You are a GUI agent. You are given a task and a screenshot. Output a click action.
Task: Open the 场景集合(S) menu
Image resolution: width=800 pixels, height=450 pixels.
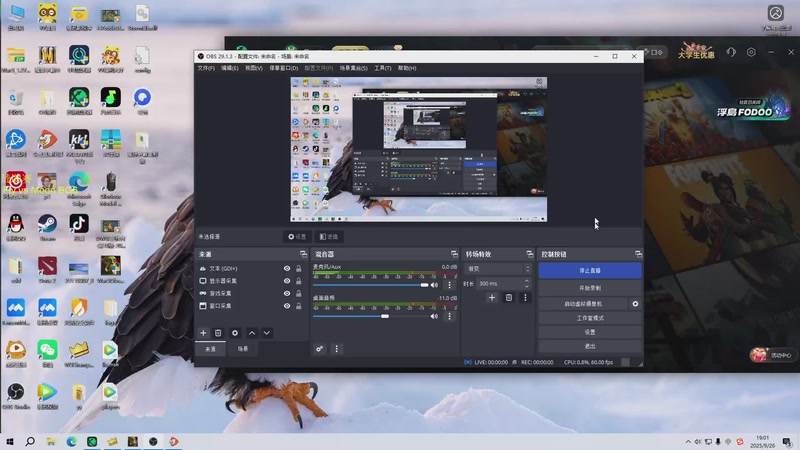pos(354,68)
